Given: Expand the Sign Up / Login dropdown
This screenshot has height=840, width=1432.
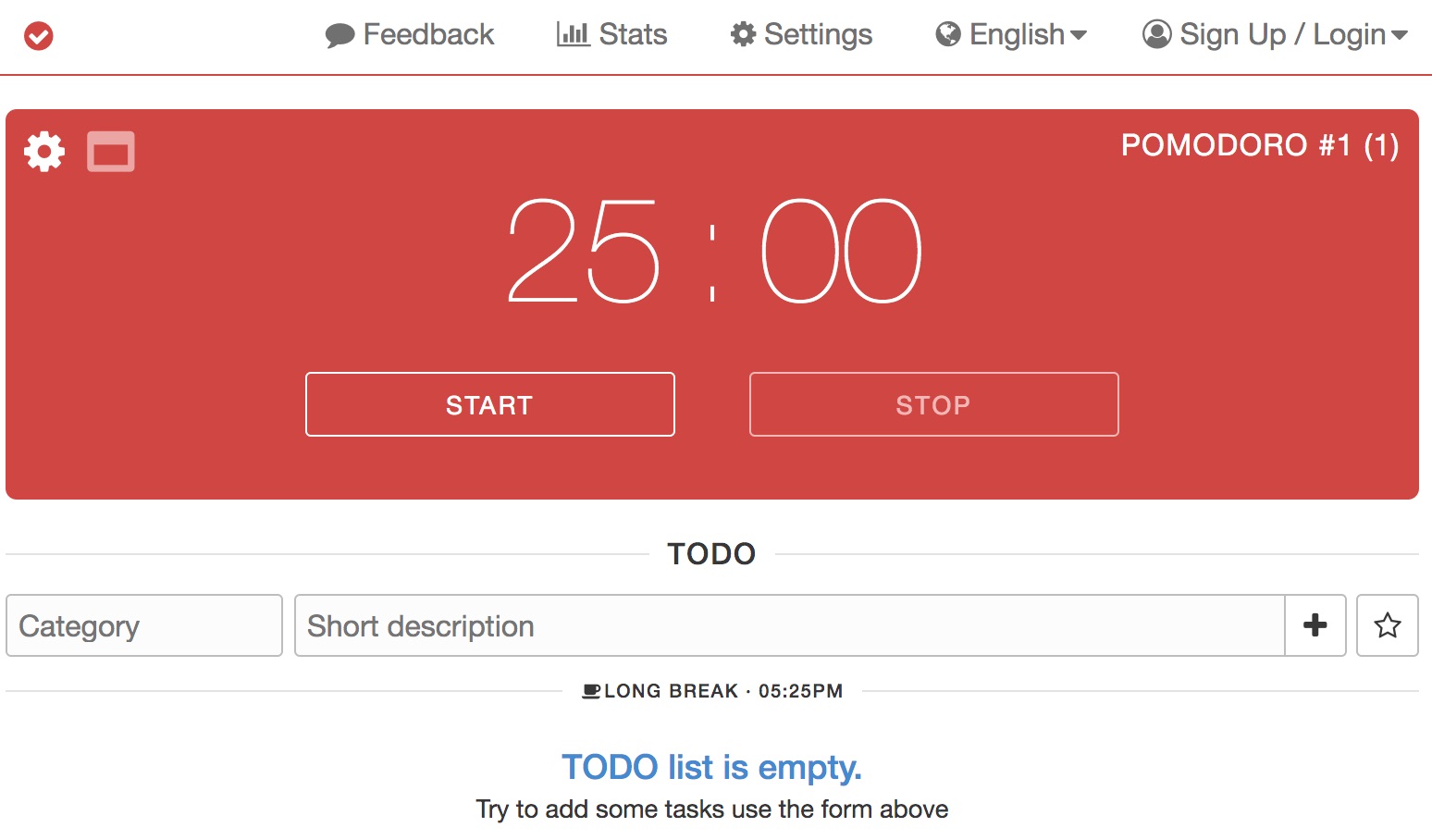Looking at the screenshot, I should 1275,35.
